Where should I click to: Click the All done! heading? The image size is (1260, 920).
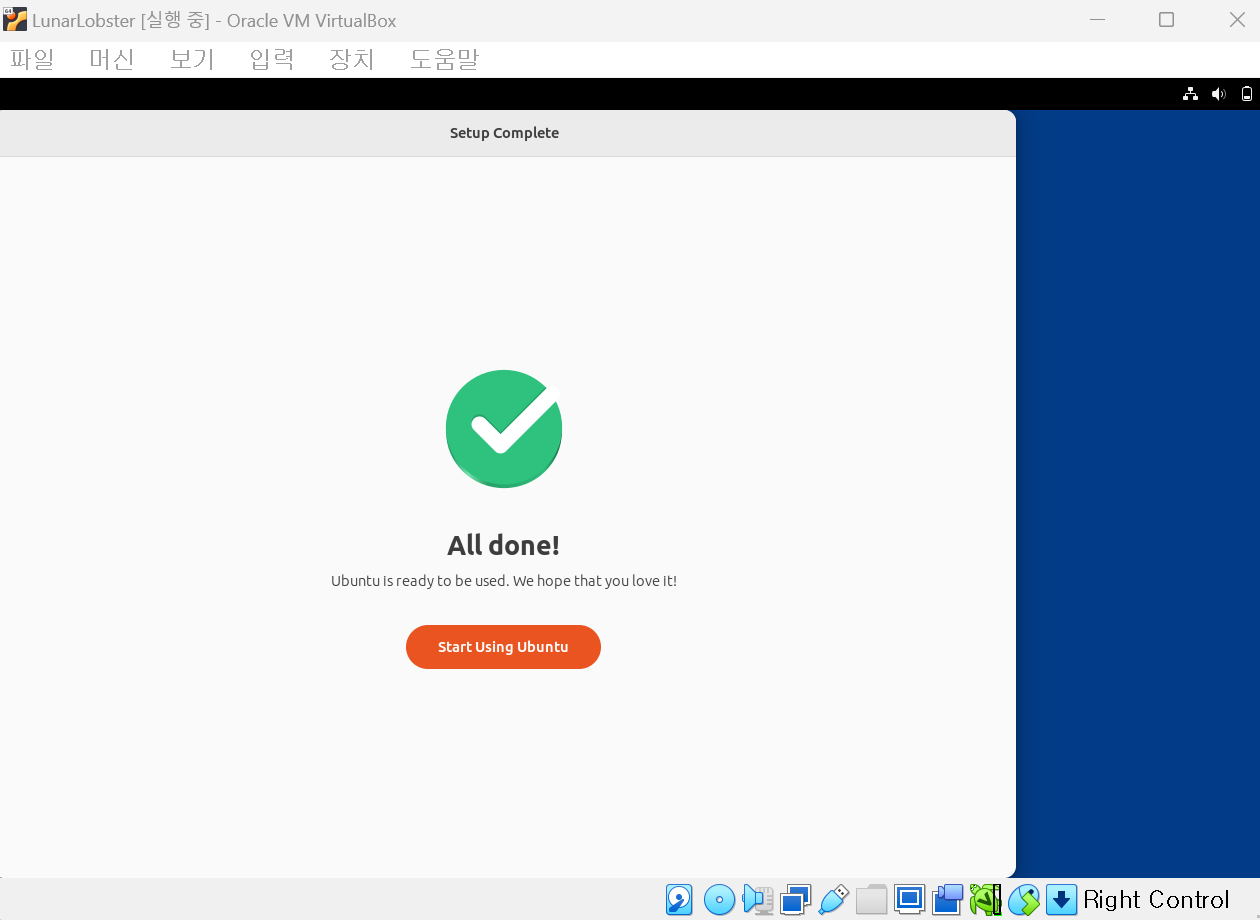(503, 545)
